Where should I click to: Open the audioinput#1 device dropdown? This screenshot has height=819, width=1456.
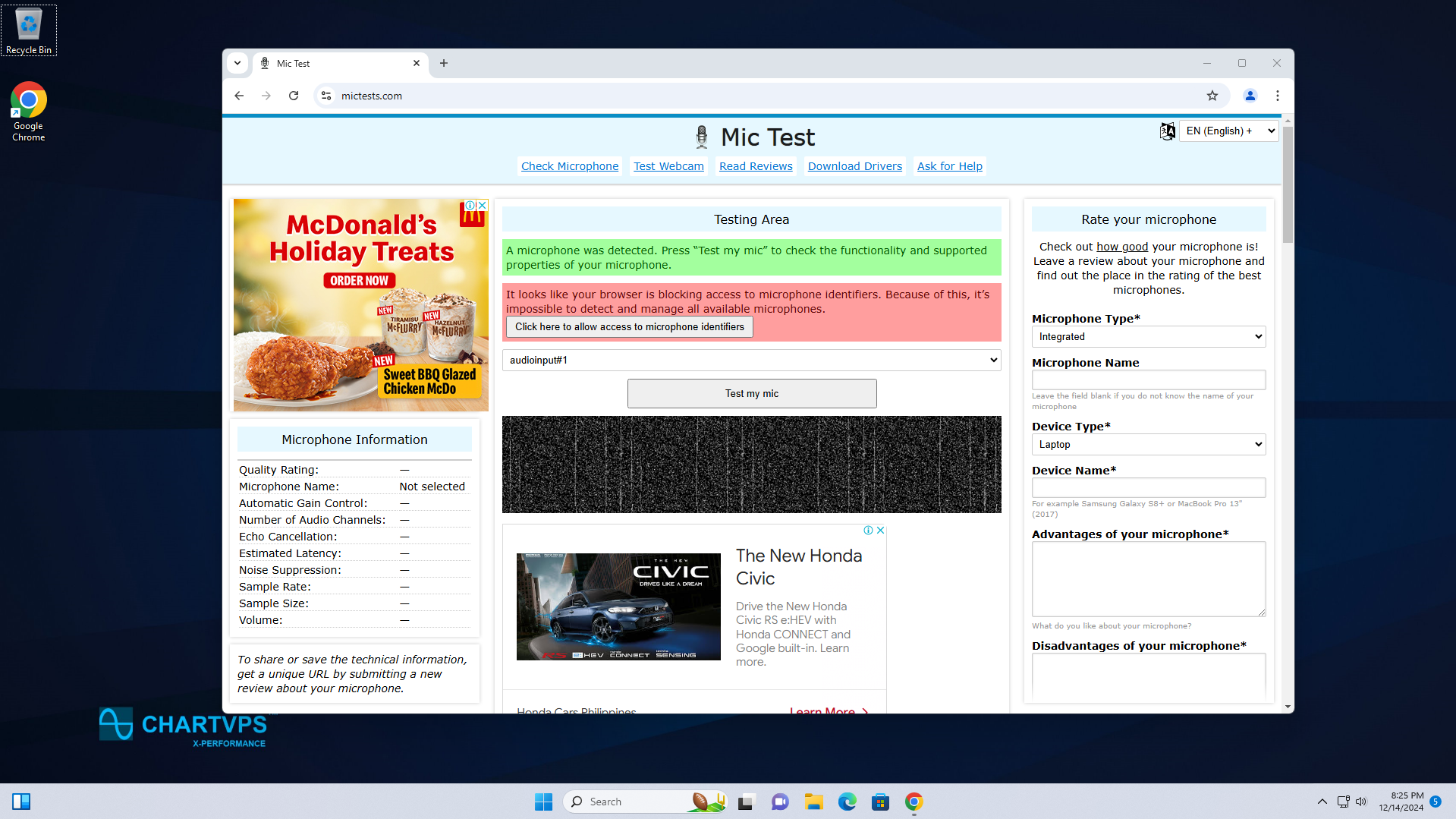tap(752, 360)
